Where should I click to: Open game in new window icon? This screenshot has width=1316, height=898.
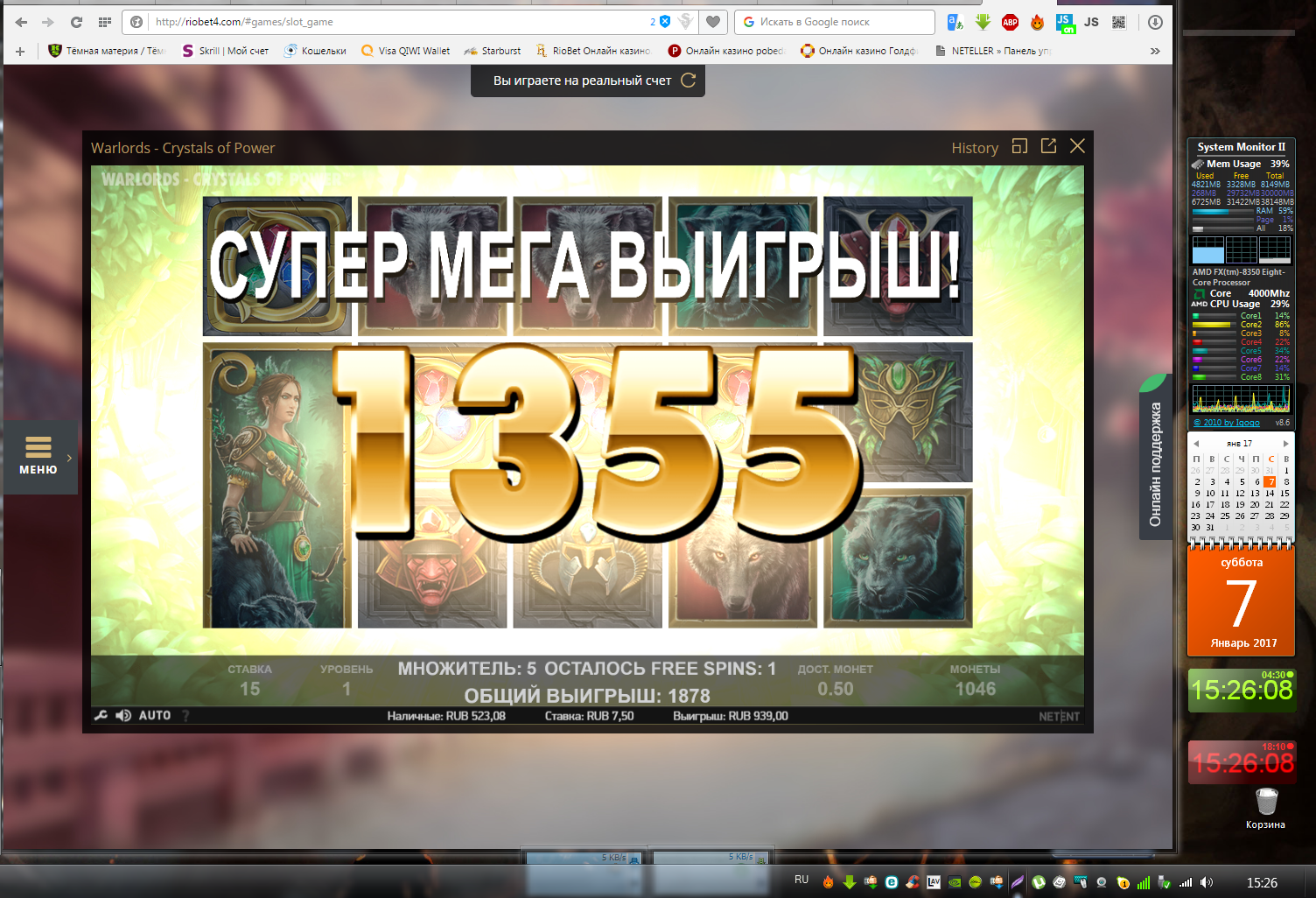[x=1048, y=146]
